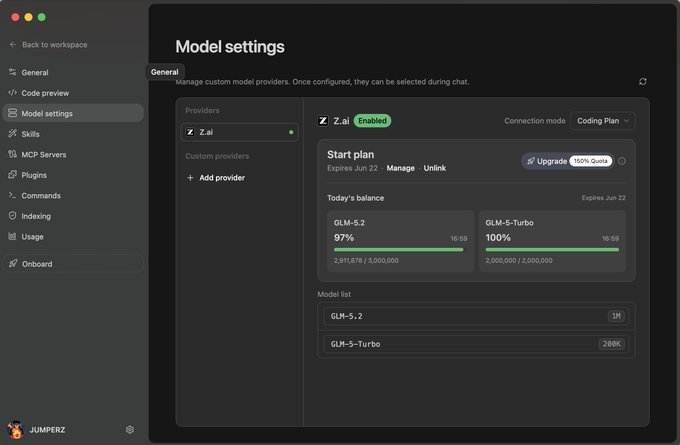
Task: Go to Indexing settings
Action: click(x=73, y=216)
